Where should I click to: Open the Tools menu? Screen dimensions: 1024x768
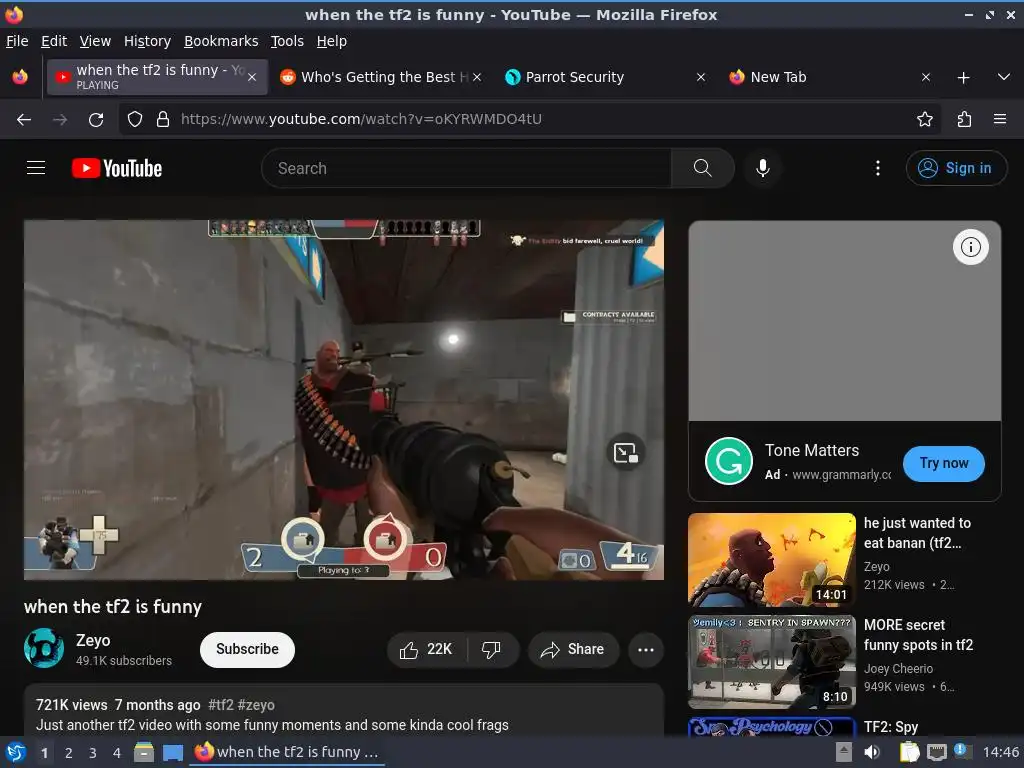287,41
